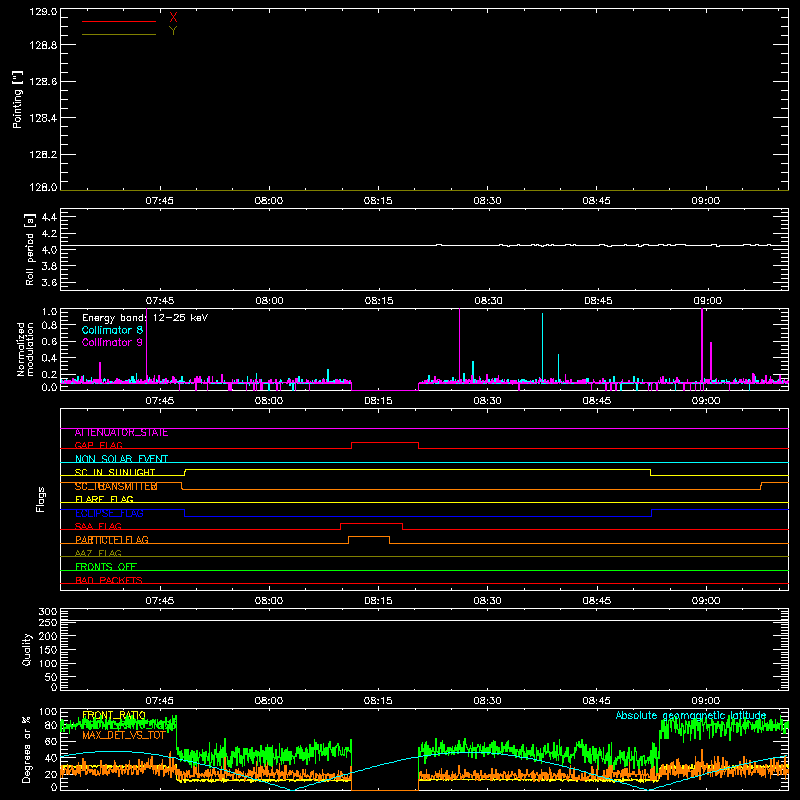The height and width of the screenshot is (800, 800).
Task: Click 08:00 tick under Flags plot
Action: click(269, 601)
